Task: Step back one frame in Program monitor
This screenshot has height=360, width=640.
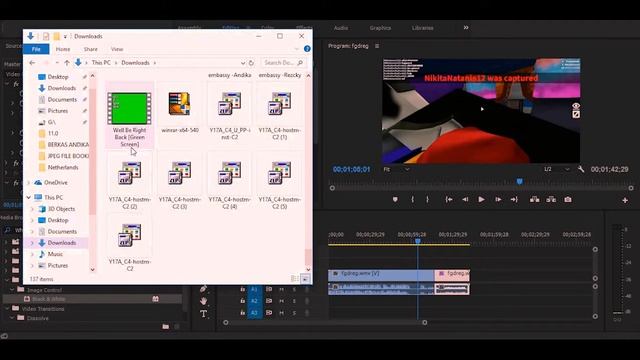Action: coord(465,200)
